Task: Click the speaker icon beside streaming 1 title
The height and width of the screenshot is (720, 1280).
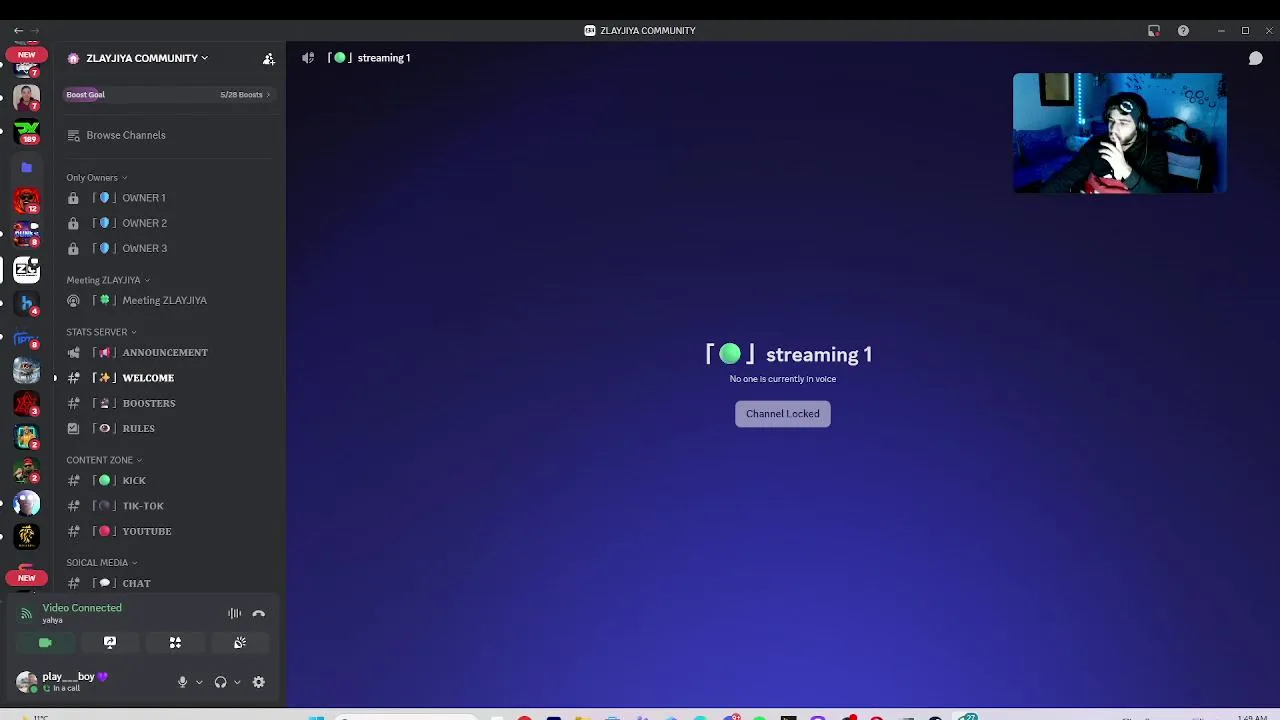Action: click(308, 58)
